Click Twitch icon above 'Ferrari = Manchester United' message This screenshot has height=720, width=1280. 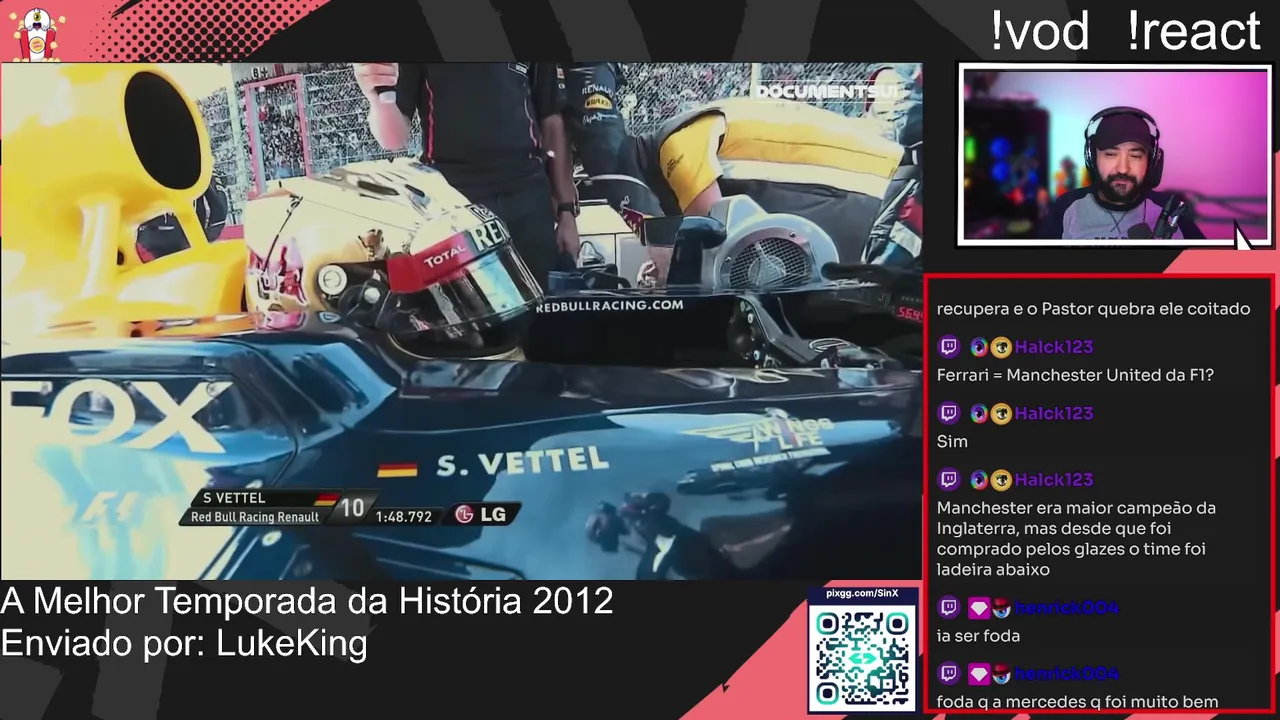point(949,347)
